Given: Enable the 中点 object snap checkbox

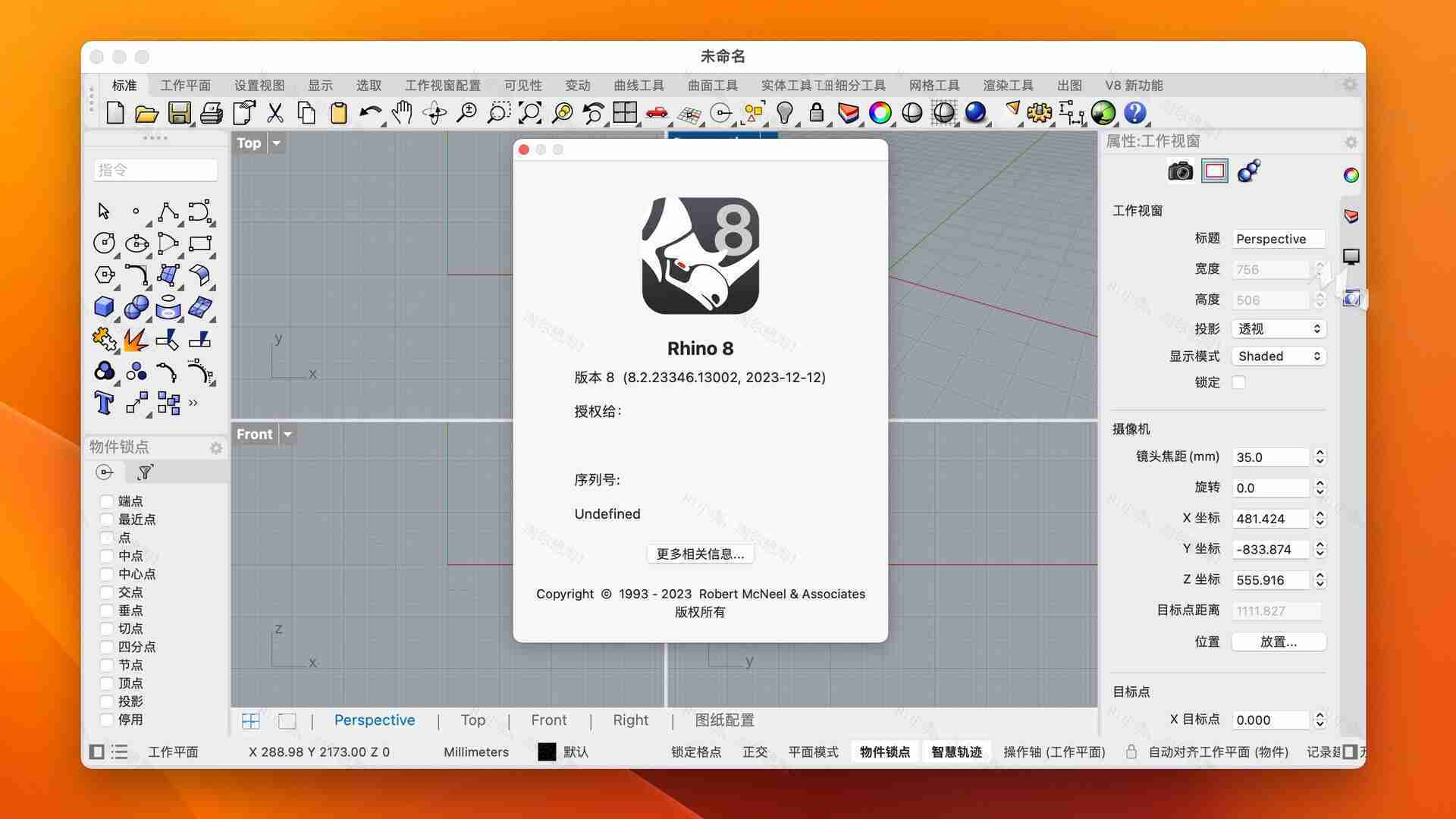Looking at the screenshot, I should [x=107, y=556].
